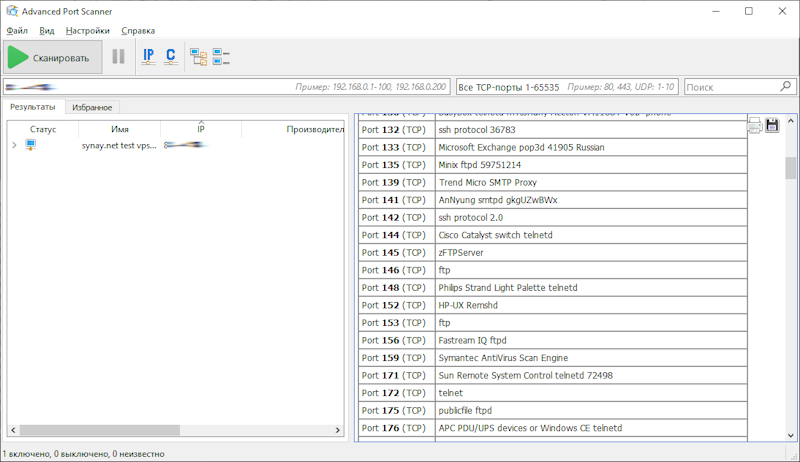
Task: Click Port 146 (TCP) cell
Action: pos(396,270)
